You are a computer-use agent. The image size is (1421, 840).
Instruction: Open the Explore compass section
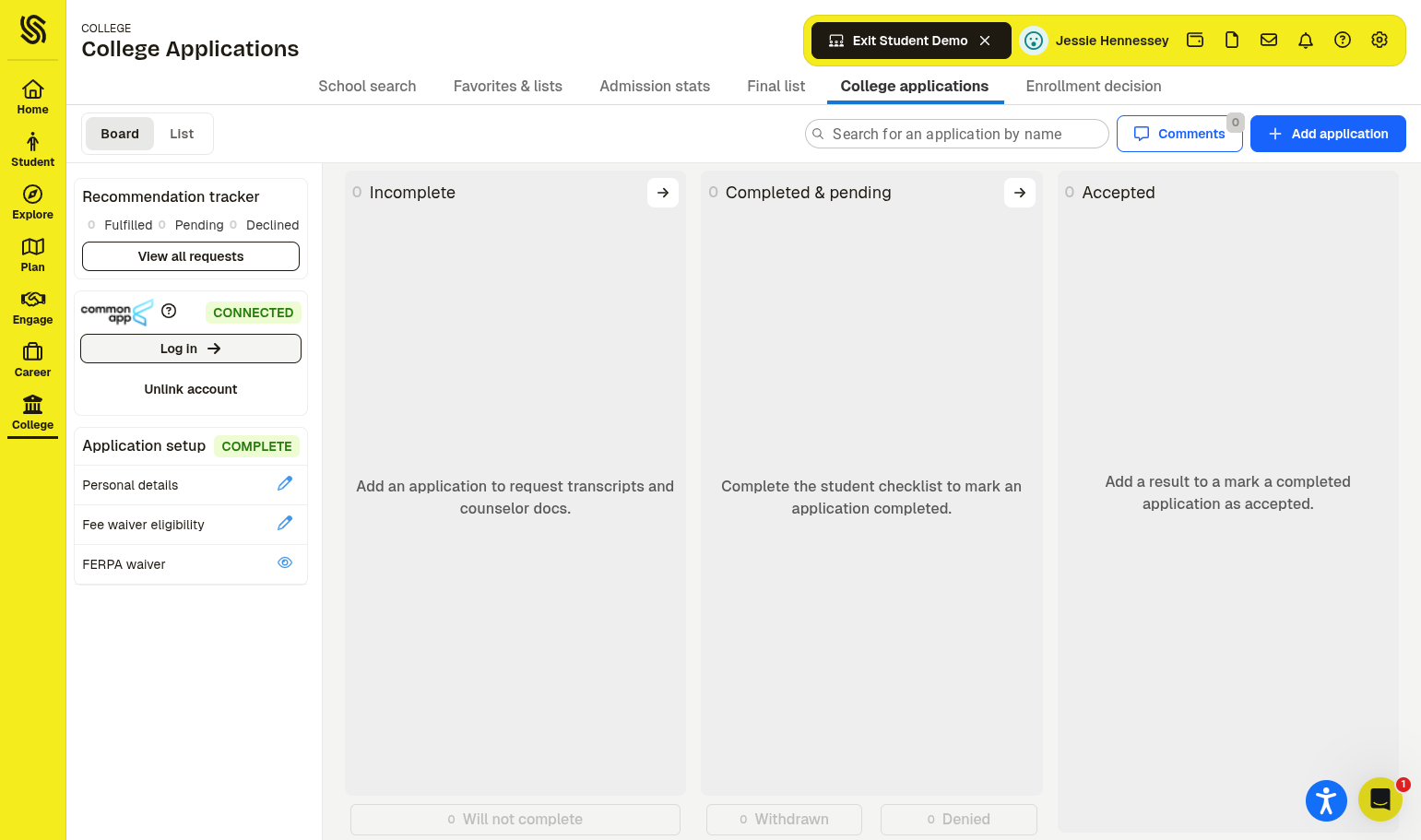pyautogui.click(x=32, y=202)
